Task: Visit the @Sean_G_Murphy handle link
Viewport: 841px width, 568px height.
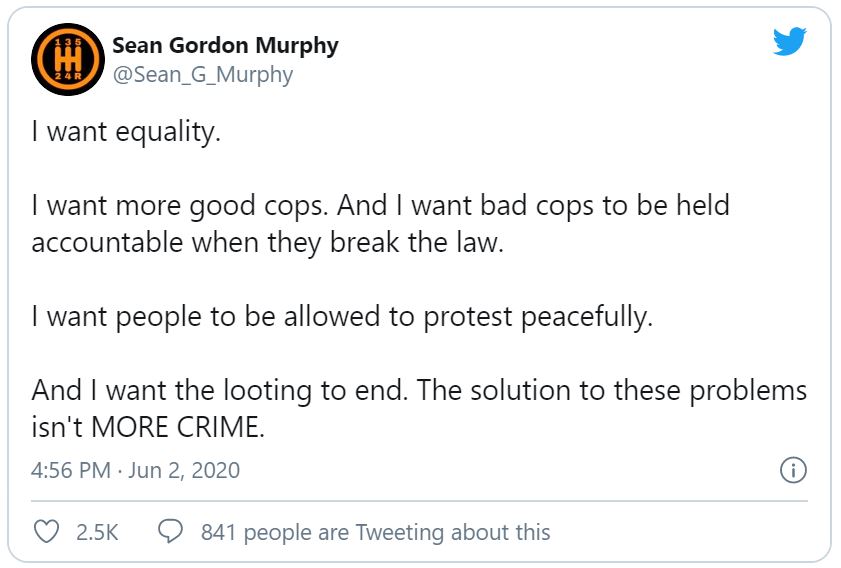Action: click(x=202, y=75)
